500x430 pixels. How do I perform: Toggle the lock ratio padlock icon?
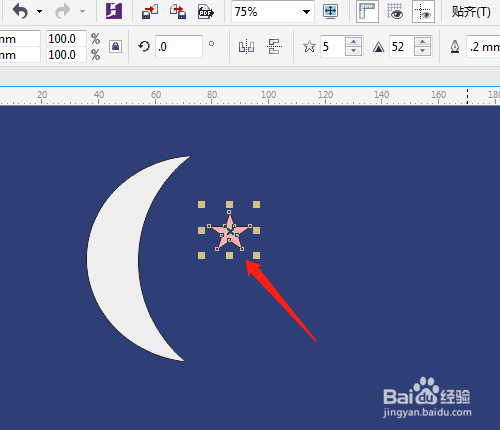[x=115, y=46]
